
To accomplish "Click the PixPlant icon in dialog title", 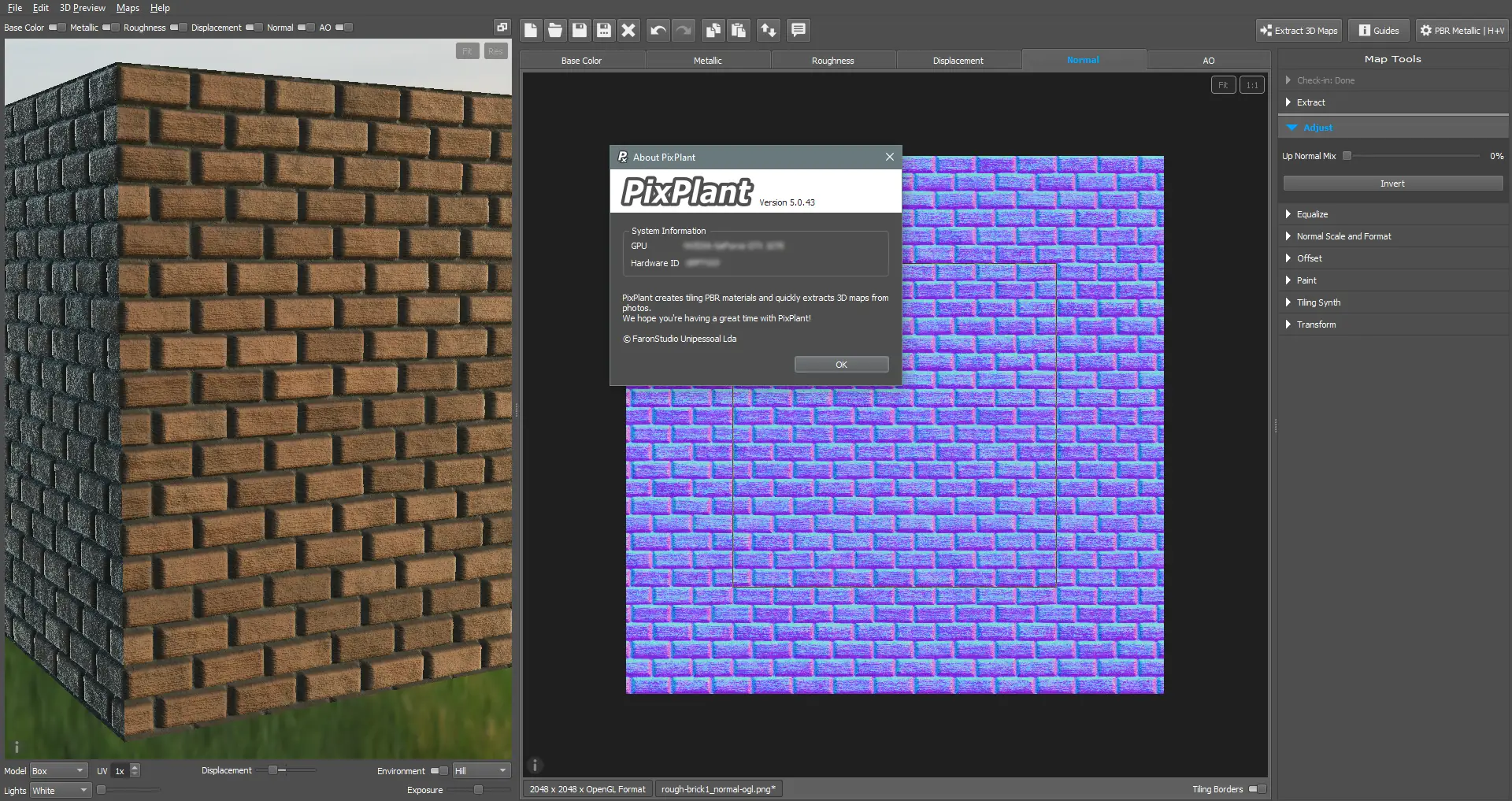I will [622, 157].
